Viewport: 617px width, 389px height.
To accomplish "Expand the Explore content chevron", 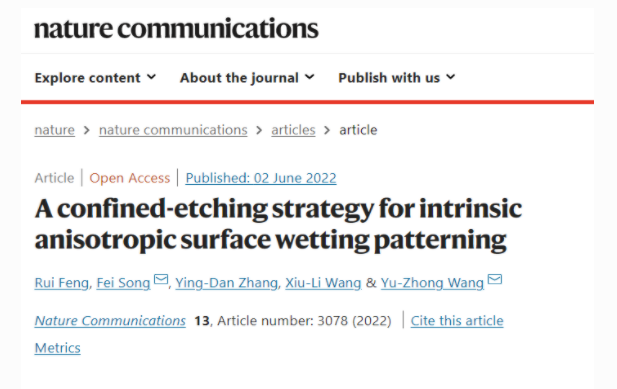I will [x=152, y=77].
